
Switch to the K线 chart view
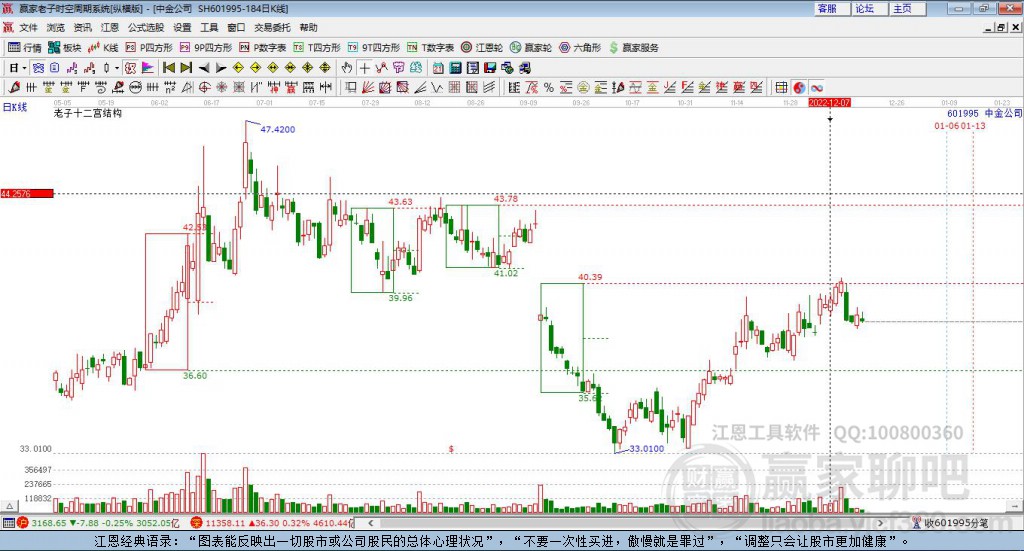tap(103, 48)
